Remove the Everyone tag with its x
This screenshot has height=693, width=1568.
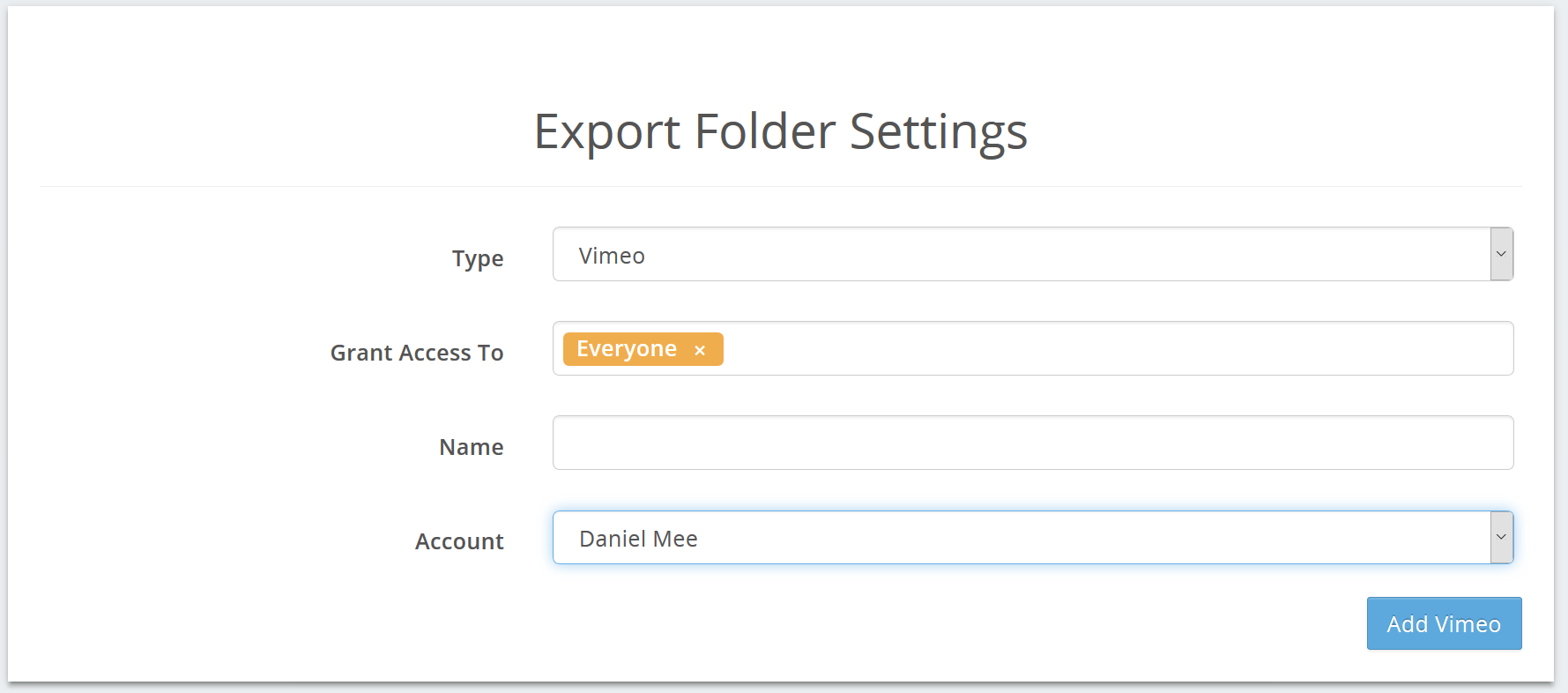(700, 350)
